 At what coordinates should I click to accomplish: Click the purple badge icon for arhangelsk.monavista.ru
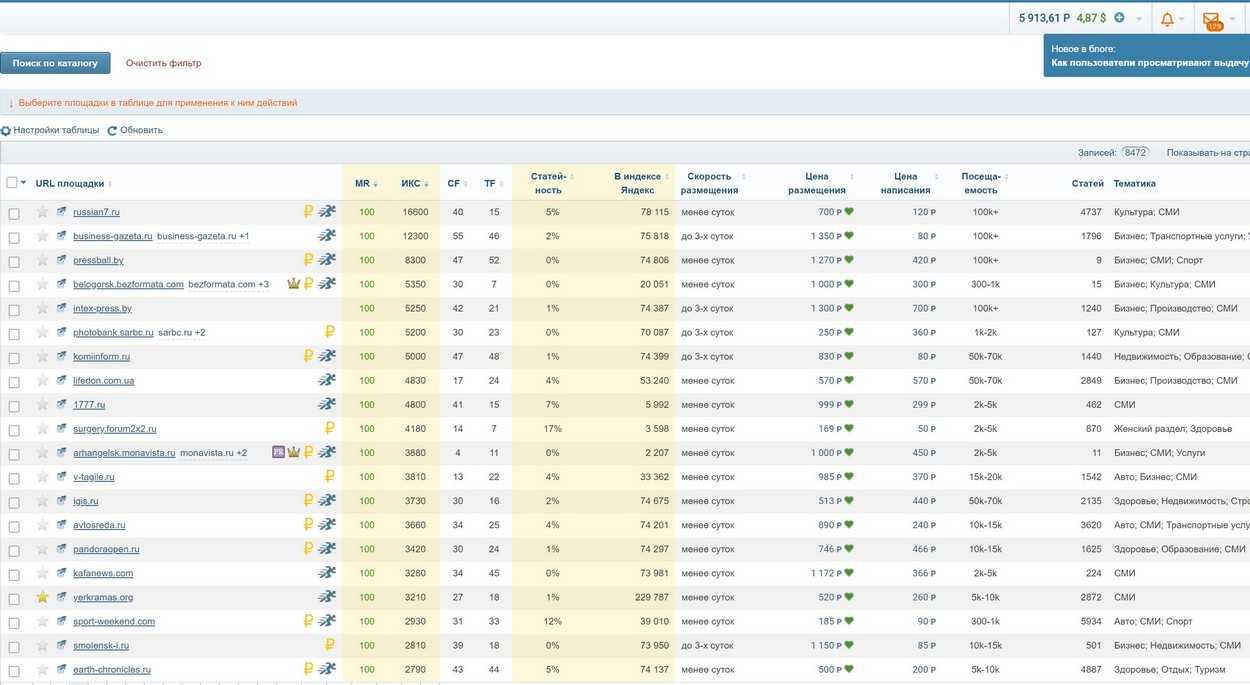pyautogui.click(x=278, y=452)
